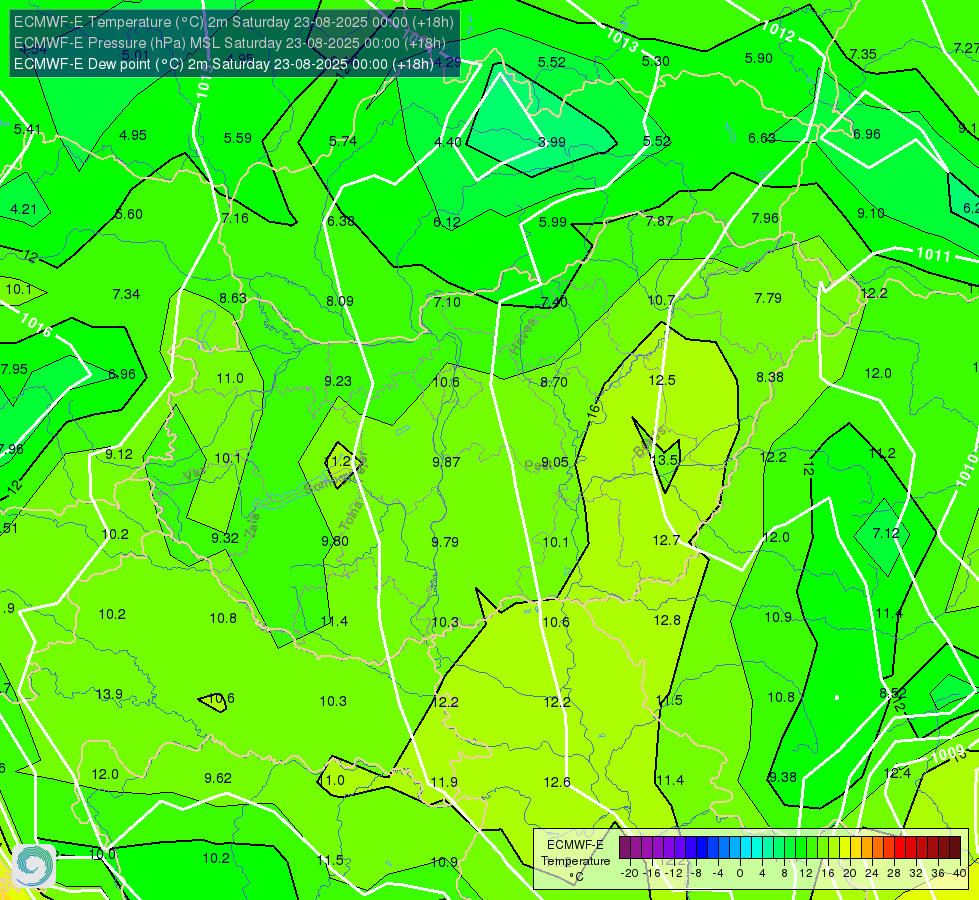Click the 7.12 dew point value

coord(885,533)
